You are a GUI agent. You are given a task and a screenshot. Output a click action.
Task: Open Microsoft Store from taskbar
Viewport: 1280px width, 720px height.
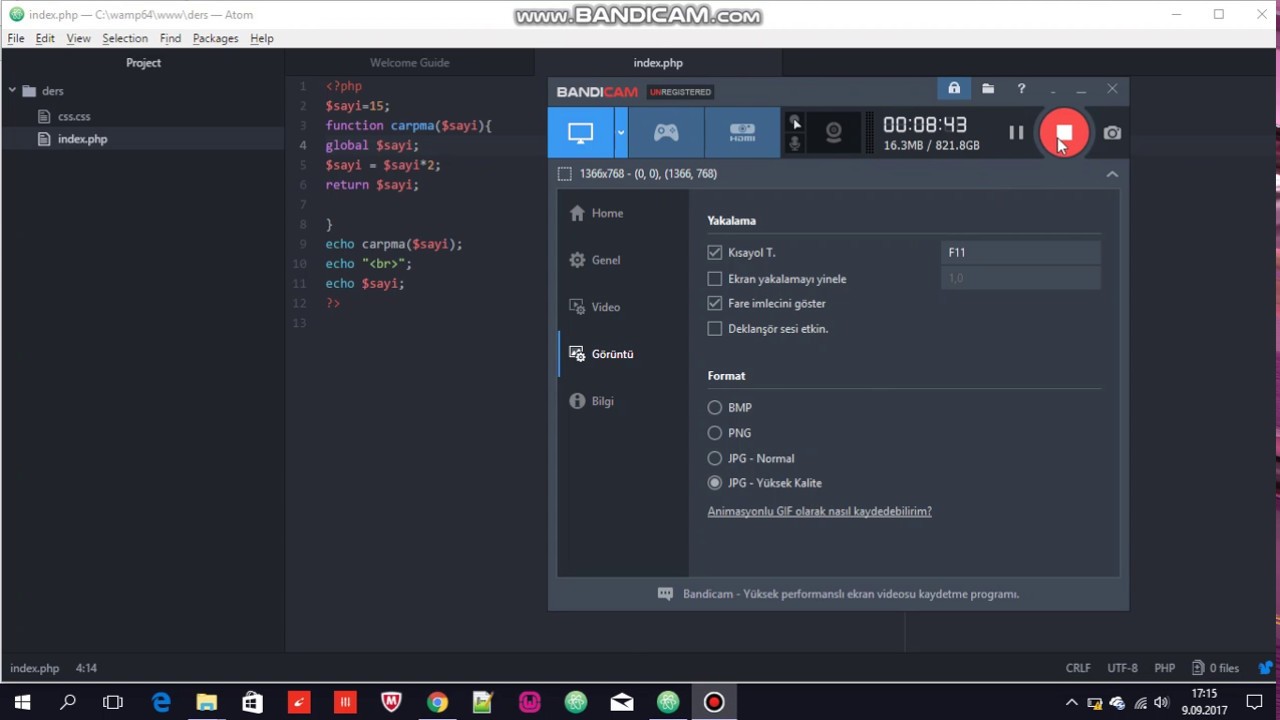coord(252,703)
